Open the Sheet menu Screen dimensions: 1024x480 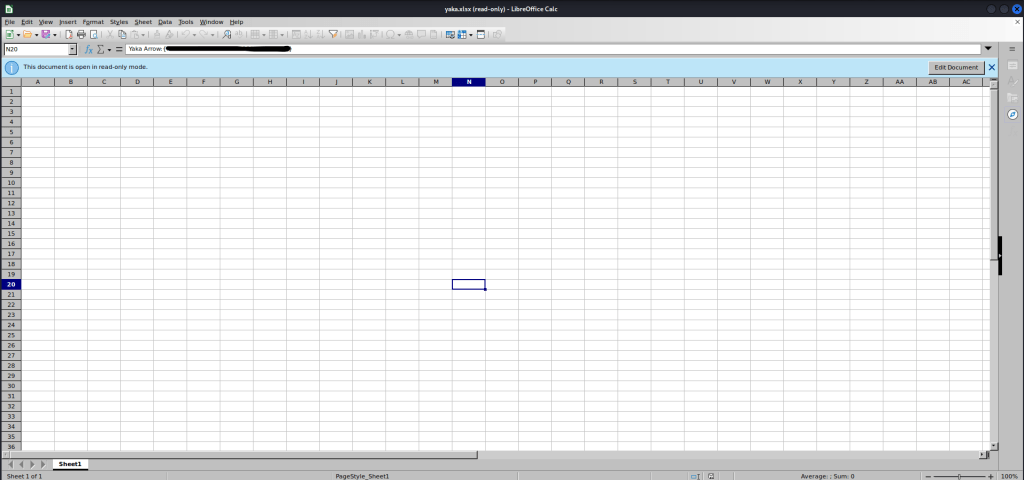(x=143, y=21)
